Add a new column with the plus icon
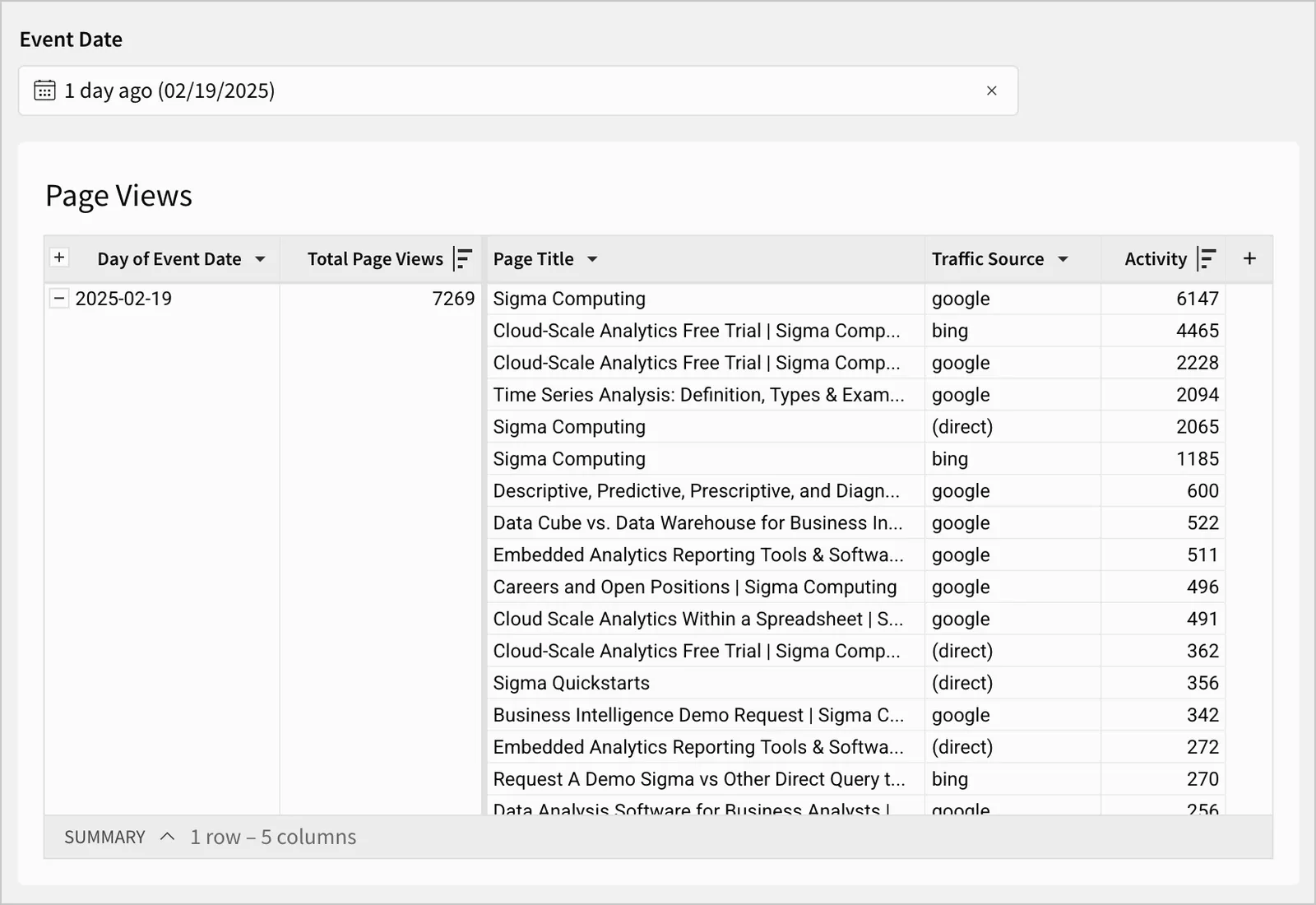The image size is (1316, 905). [1249, 259]
